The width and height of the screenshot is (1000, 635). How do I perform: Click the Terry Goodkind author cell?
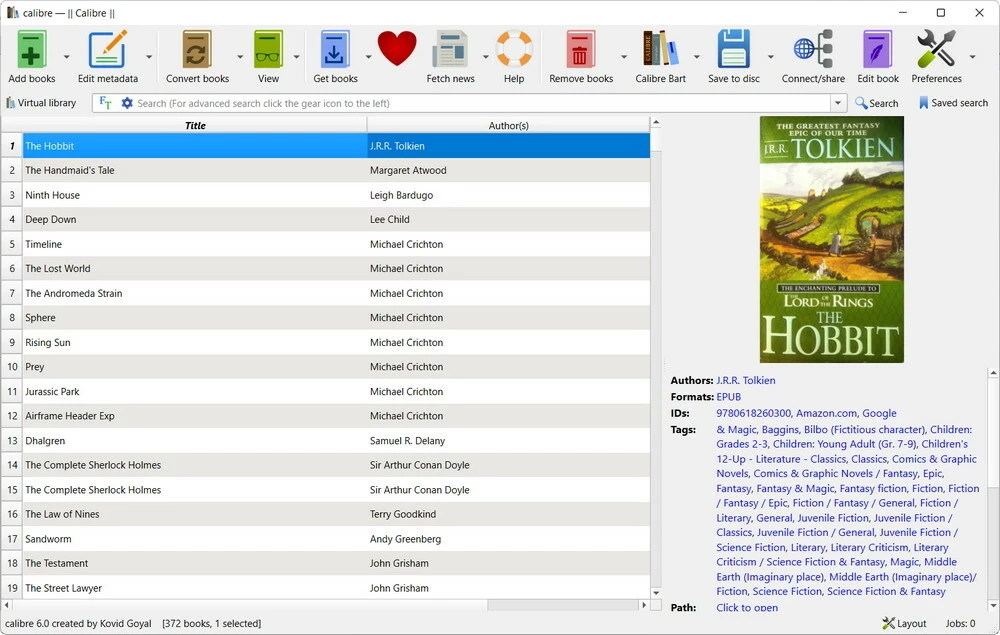point(508,514)
